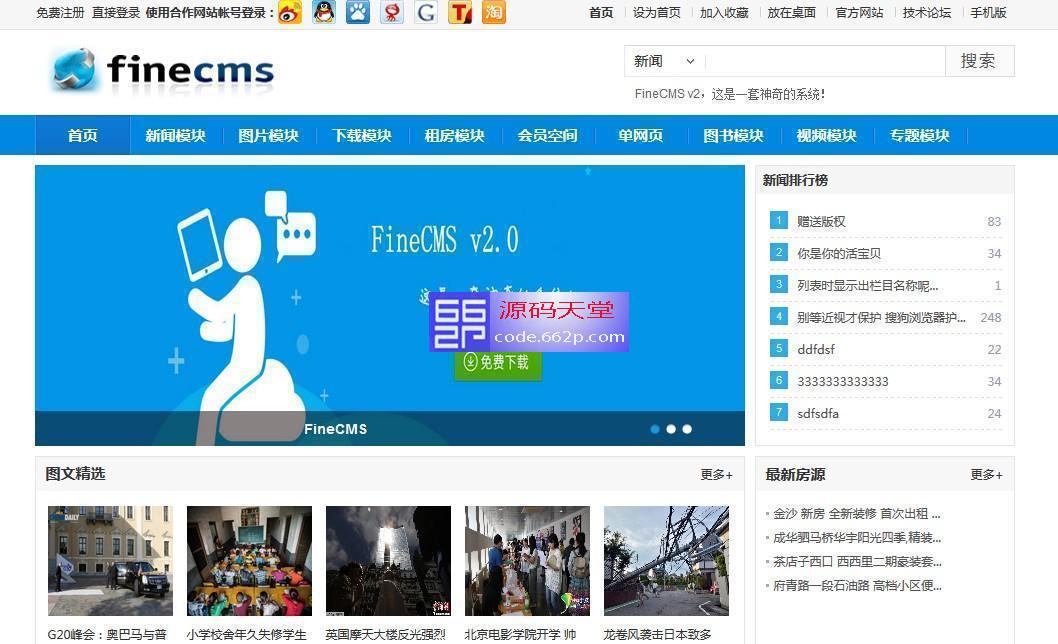Click 设为首页 link
This screenshot has width=1058, height=644.
pyautogui.click(x=657, y=12)
